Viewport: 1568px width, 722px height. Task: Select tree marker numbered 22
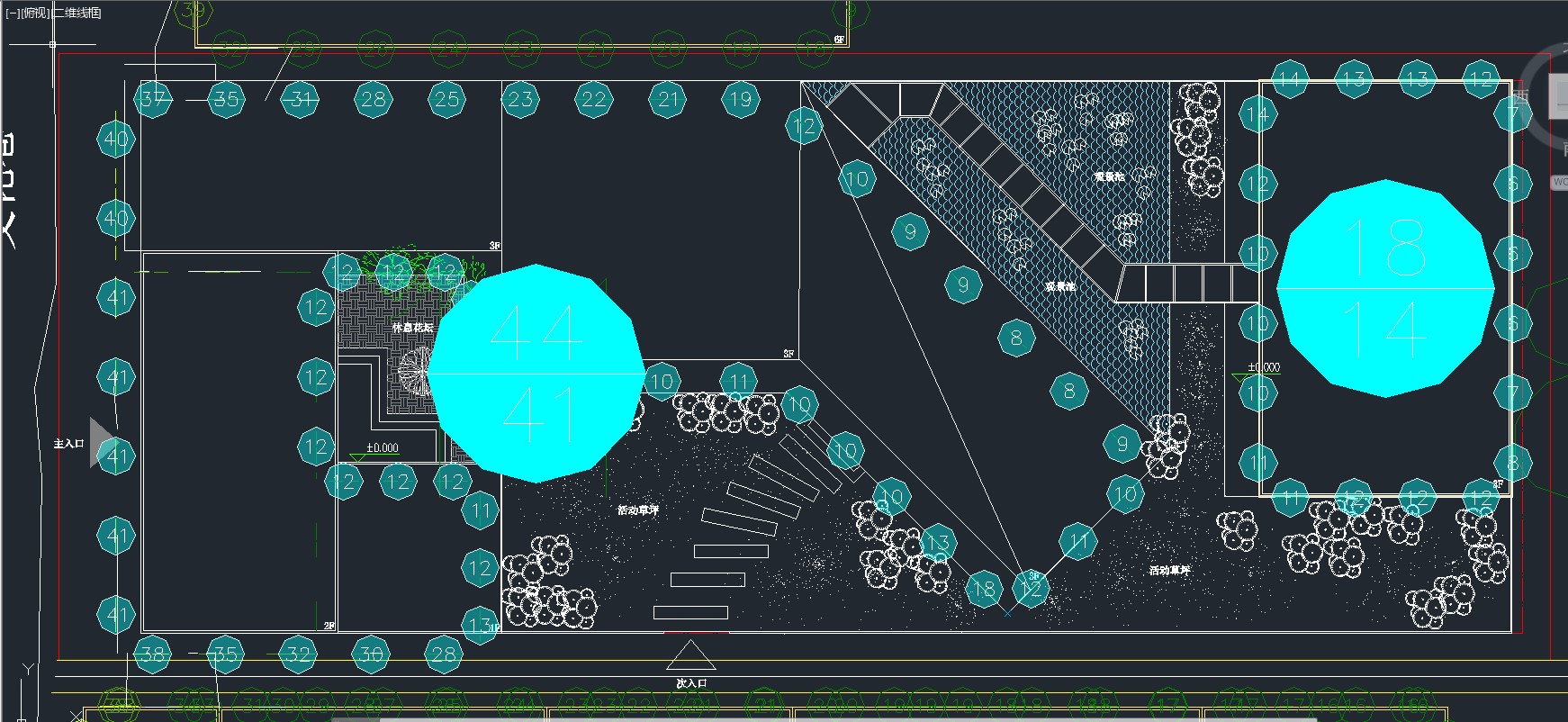click(594, 99)
